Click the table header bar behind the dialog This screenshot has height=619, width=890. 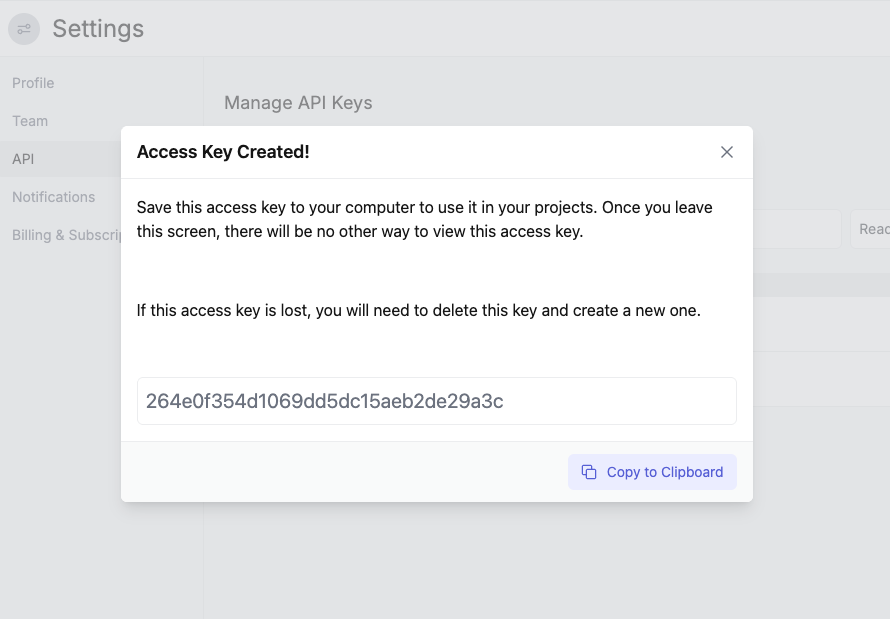pos(820,285)
